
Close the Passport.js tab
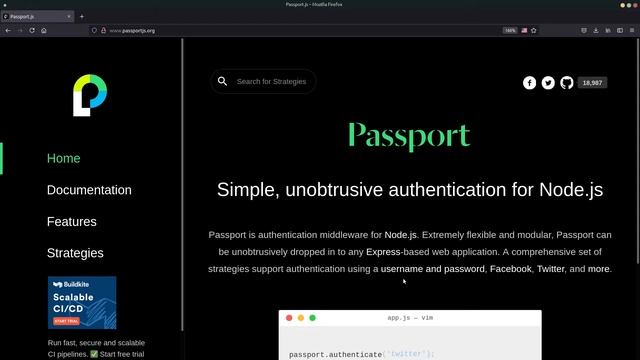[x=69, y=17]
